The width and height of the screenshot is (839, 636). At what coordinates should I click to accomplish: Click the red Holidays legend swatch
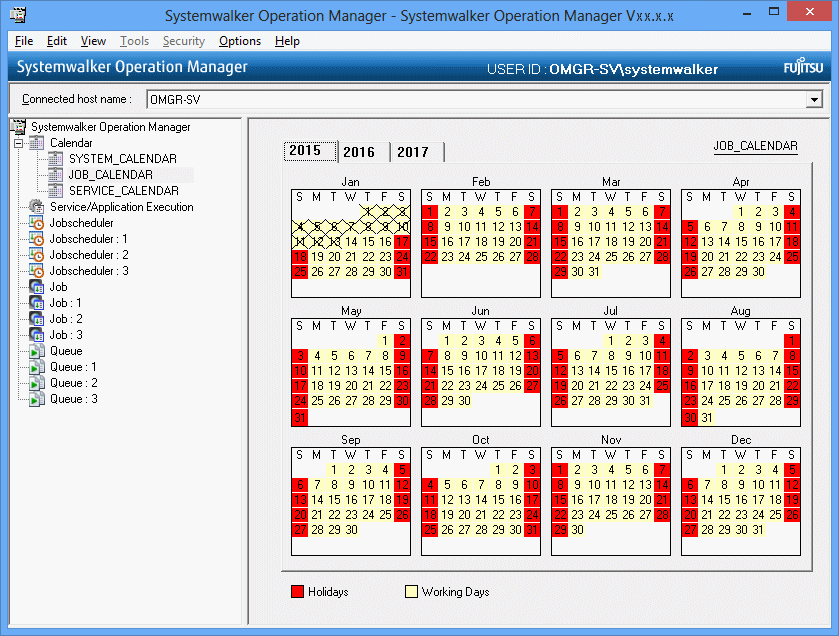[x=297, y=592]
